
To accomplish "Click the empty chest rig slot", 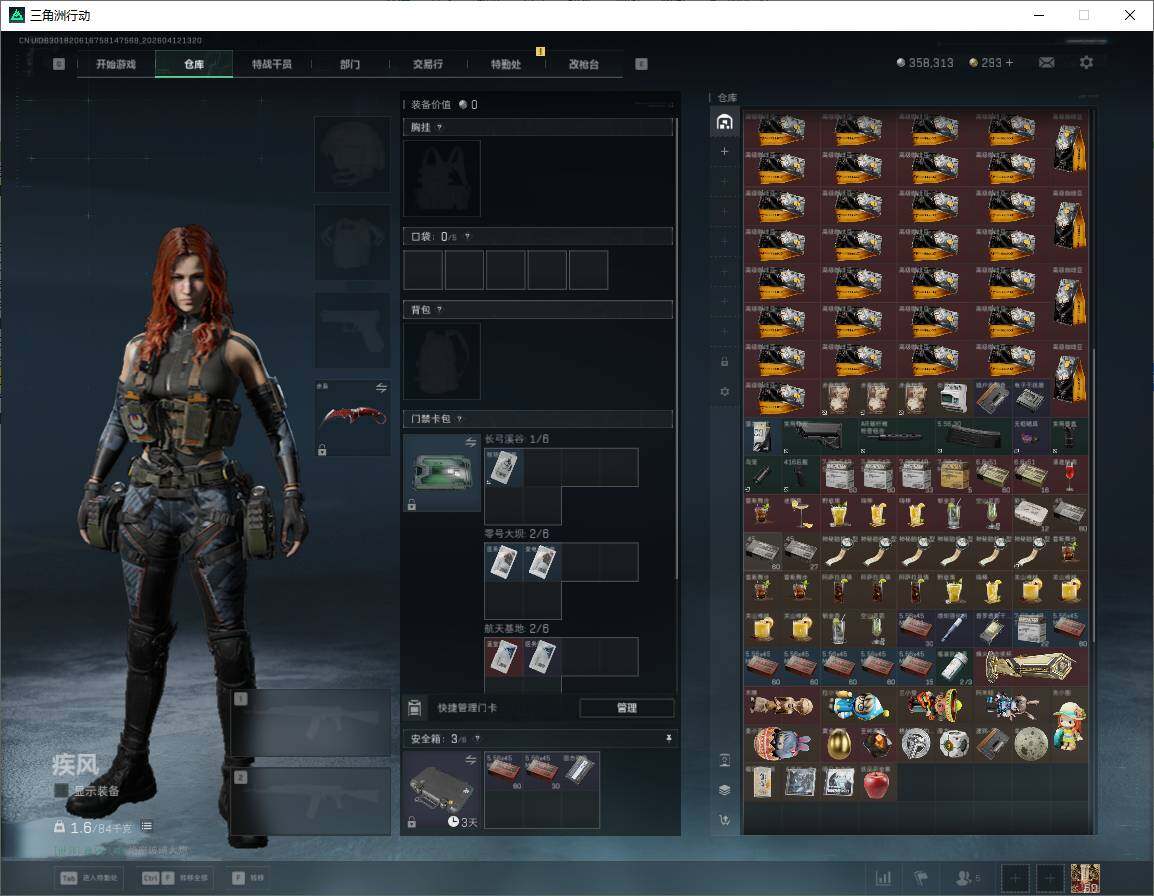I will click(442, 178).
